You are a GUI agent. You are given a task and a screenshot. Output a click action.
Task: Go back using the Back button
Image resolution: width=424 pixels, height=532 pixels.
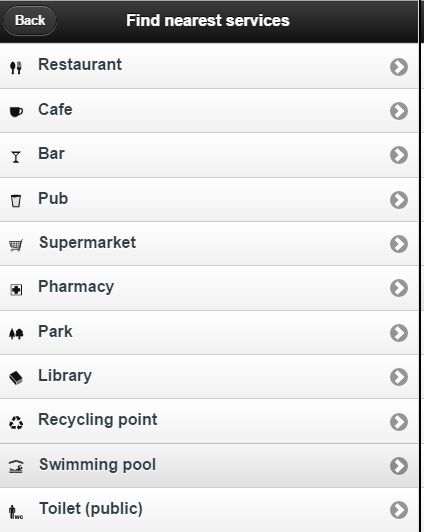[x=30, y=21]
